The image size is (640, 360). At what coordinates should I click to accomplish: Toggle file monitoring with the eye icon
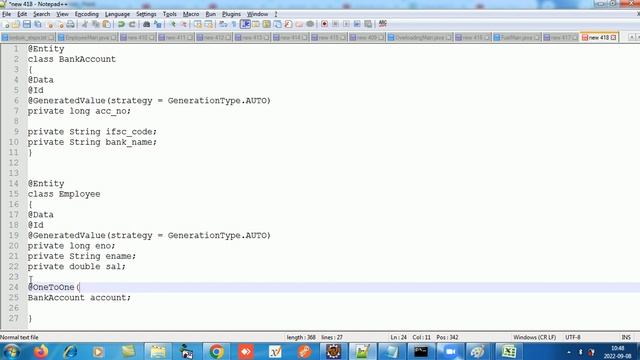[310, 24]
